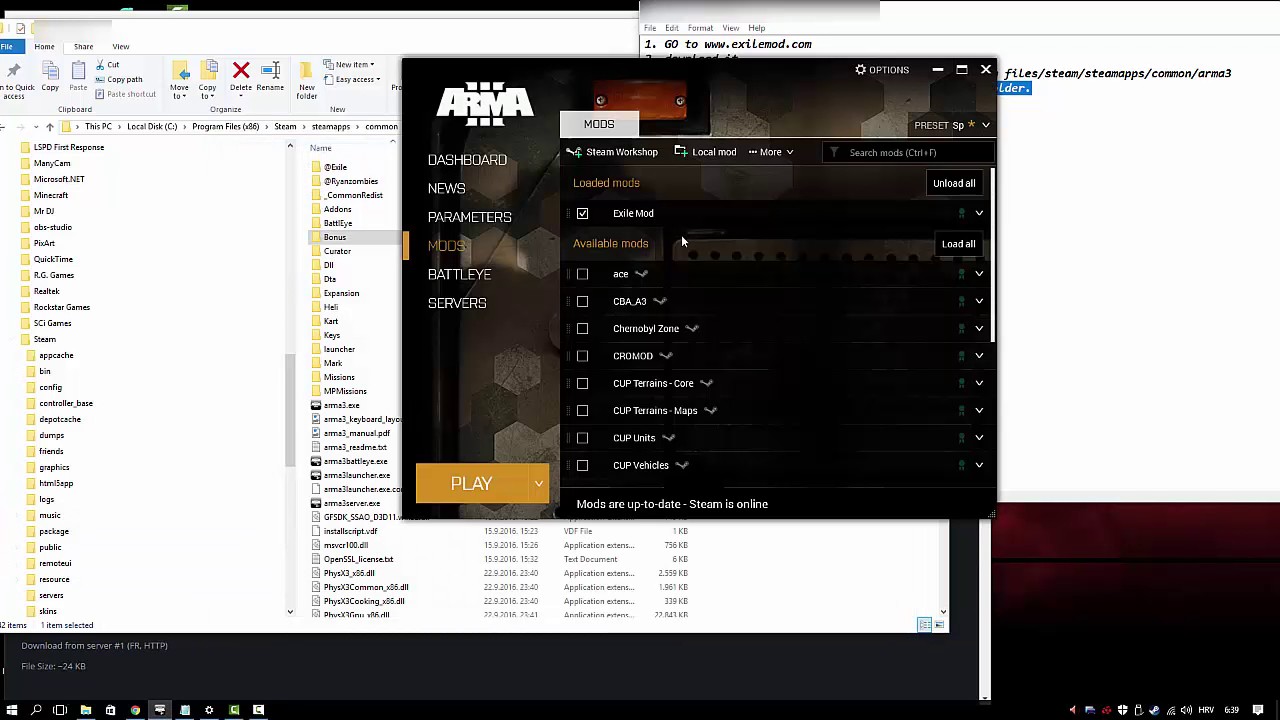
Task: Click the Steam Workshop icon button
Action: pos(574,152)
